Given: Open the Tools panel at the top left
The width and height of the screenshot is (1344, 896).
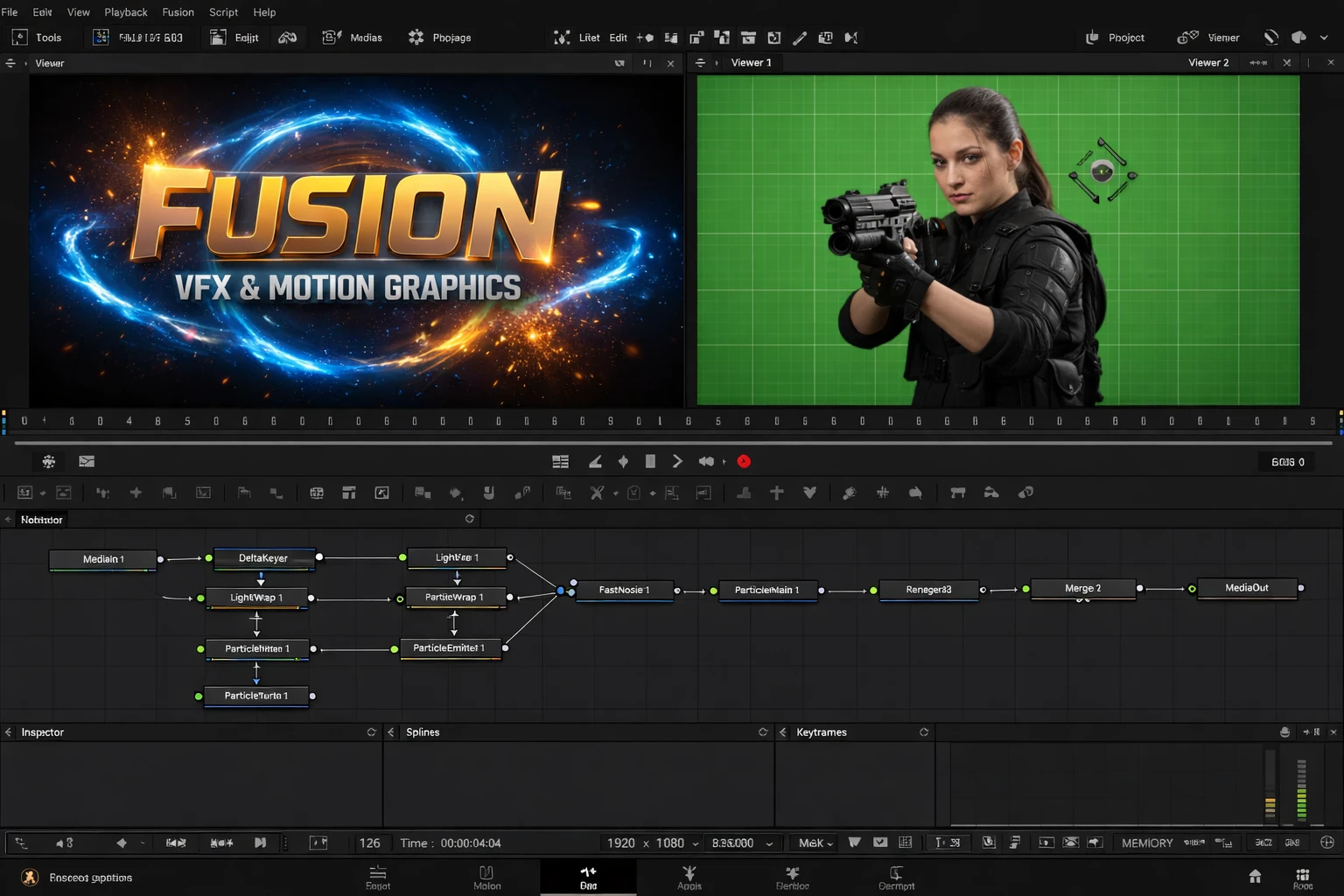Looking at the screenshot, I should 38,37.
